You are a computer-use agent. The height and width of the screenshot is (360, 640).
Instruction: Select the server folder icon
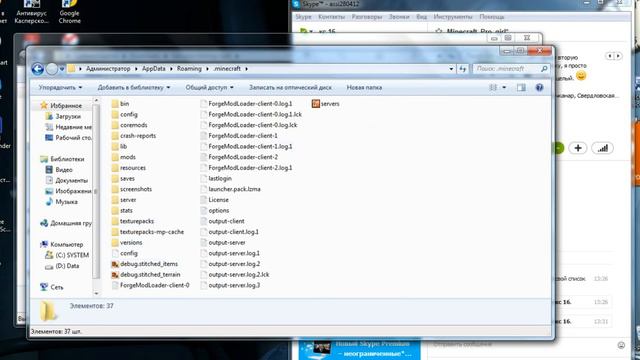[x=115, y=200]
